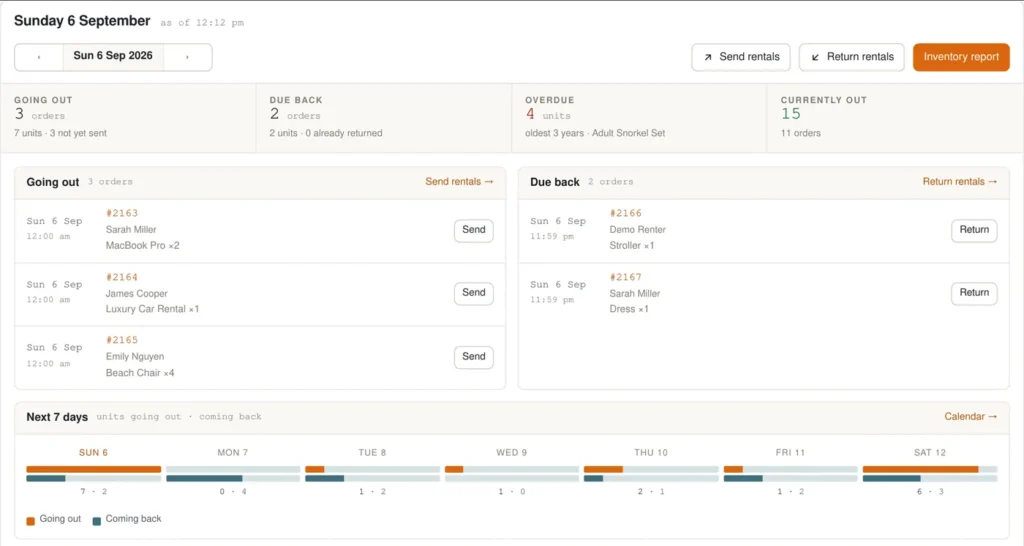Open order number #2165
Image resolution: width=1024 pixels, height=546 pixels.
click(x=122, y=340)
